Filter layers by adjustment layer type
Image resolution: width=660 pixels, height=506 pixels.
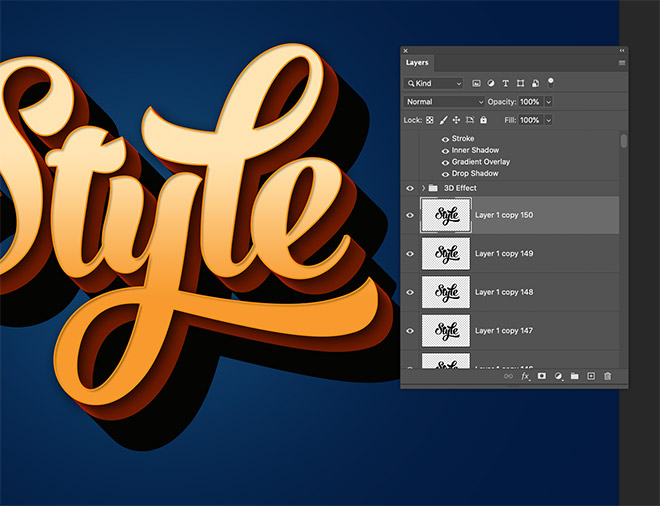pyautogui.click(x=491, y=83)
